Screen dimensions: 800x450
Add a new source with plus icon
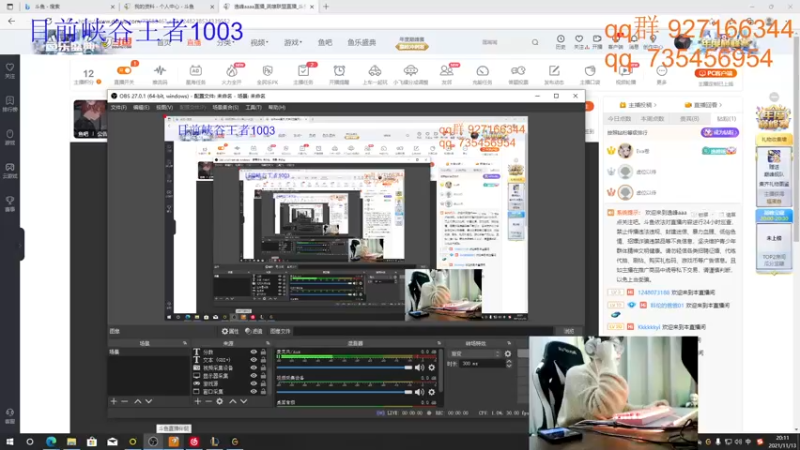197,402
